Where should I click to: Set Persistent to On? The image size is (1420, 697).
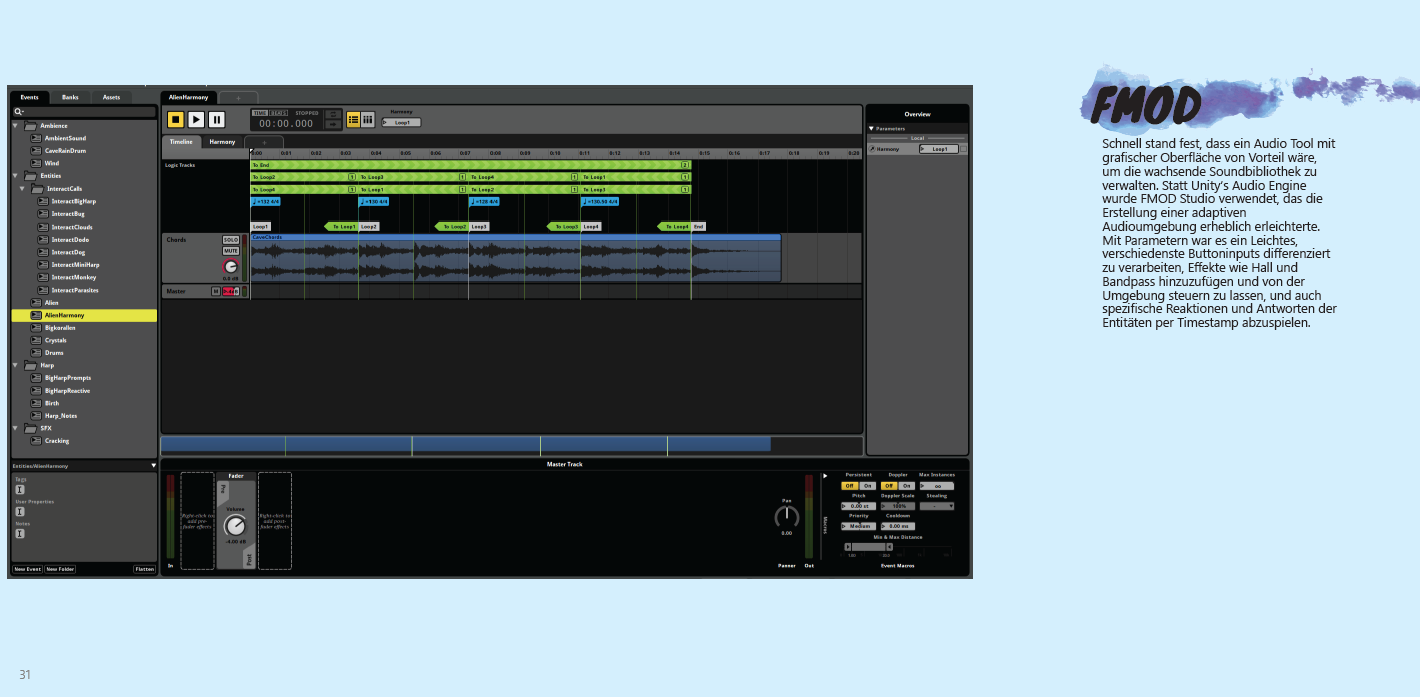pyautogui.click(x=867, y=486)
